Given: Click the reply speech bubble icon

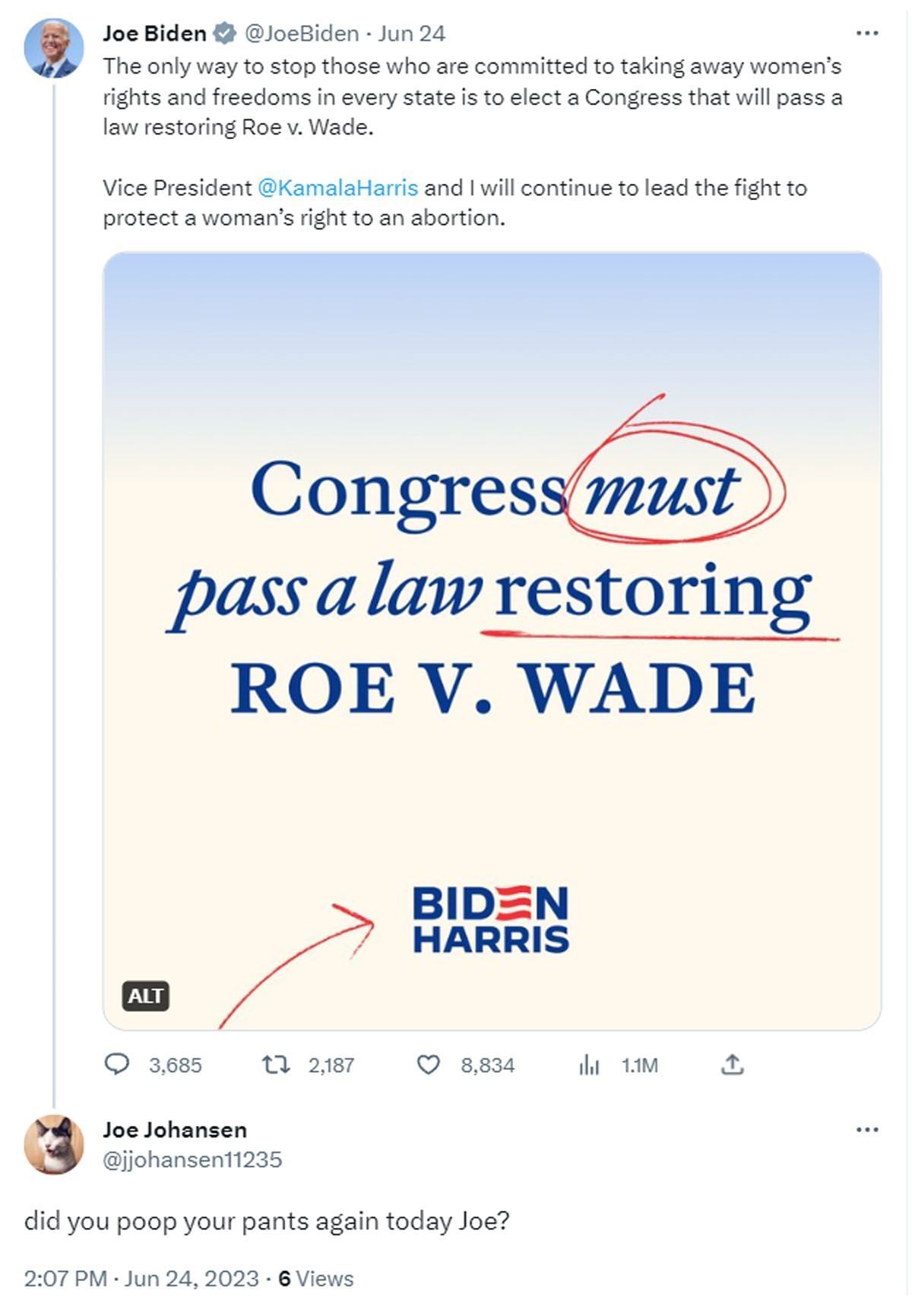Looking at the screenshot, I should 116,1064.
